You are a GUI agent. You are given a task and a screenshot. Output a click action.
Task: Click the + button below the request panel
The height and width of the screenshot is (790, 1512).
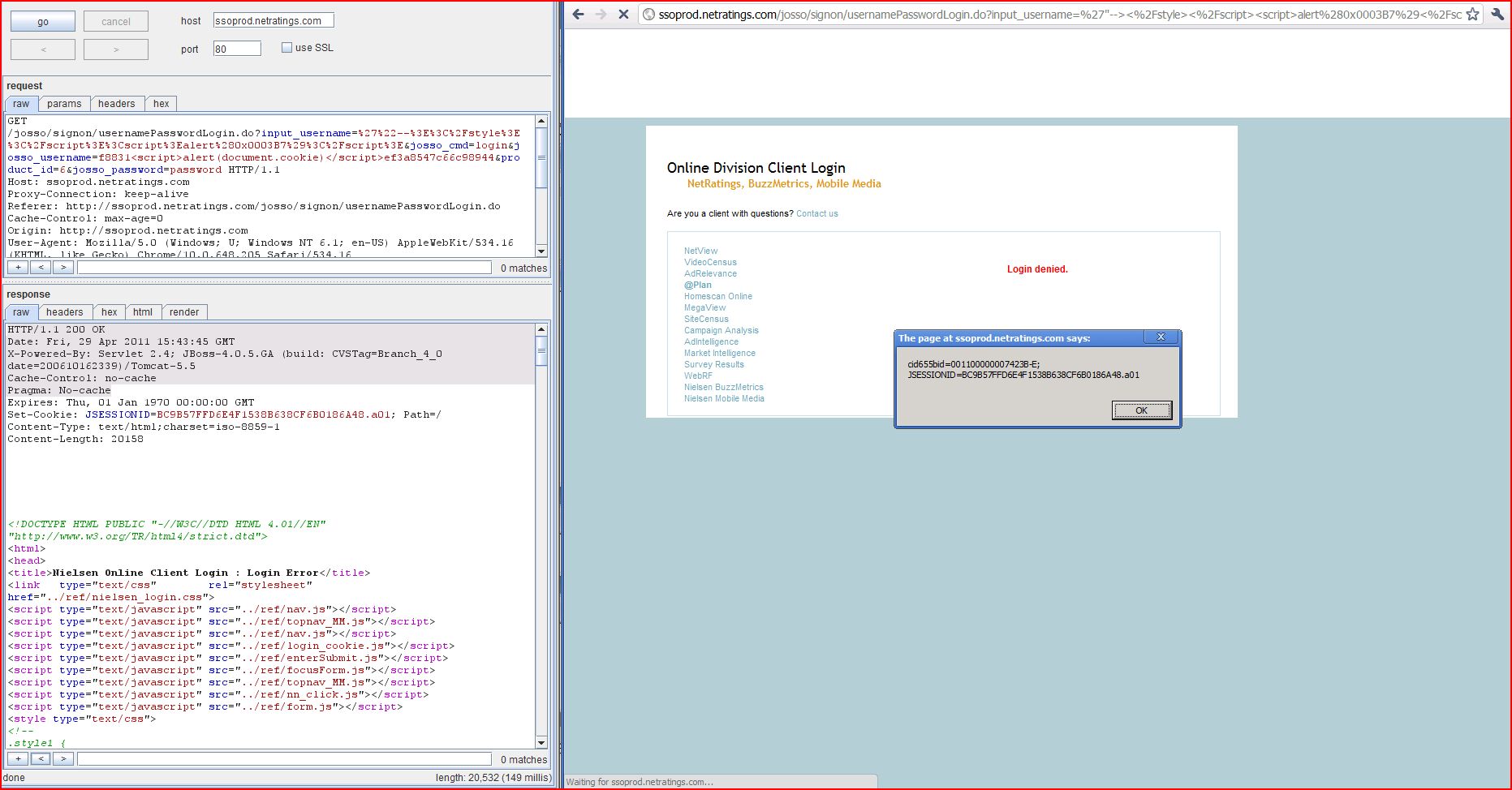click(19, 266)
